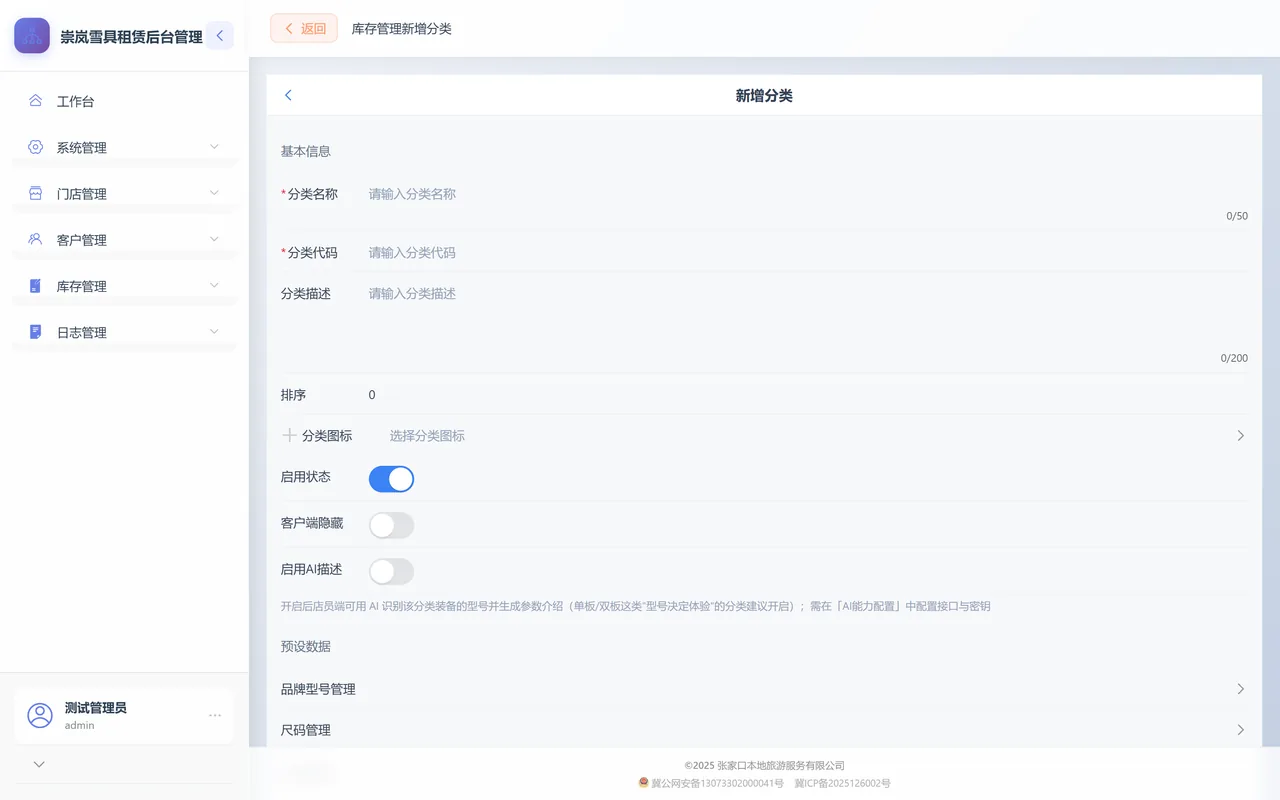Focus the 分类名称 input field
Viewport: 1280px width, 800px height.
tap(808, 194)
